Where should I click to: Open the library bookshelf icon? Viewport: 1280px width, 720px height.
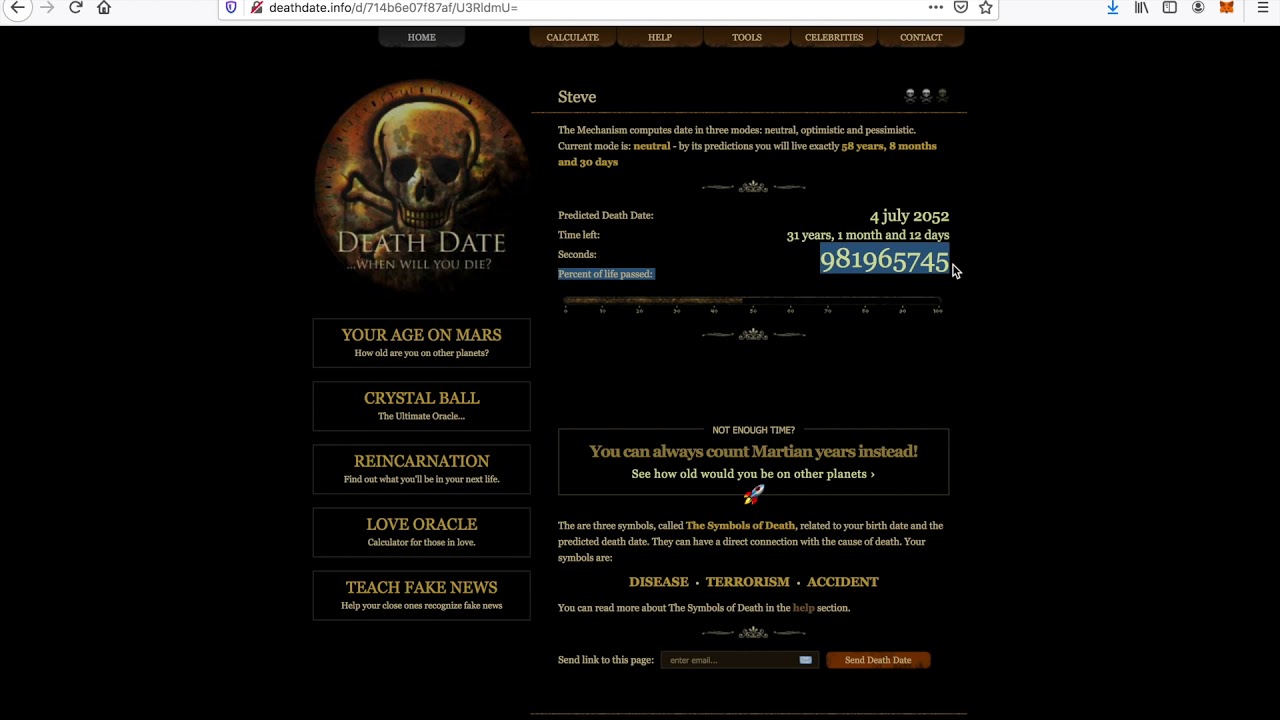1141,7
